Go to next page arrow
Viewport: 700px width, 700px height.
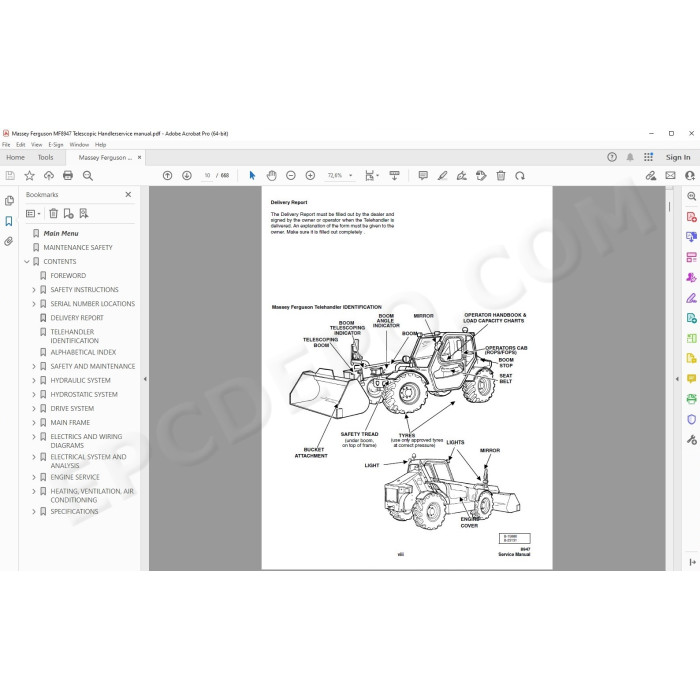[x=187, y=175]
